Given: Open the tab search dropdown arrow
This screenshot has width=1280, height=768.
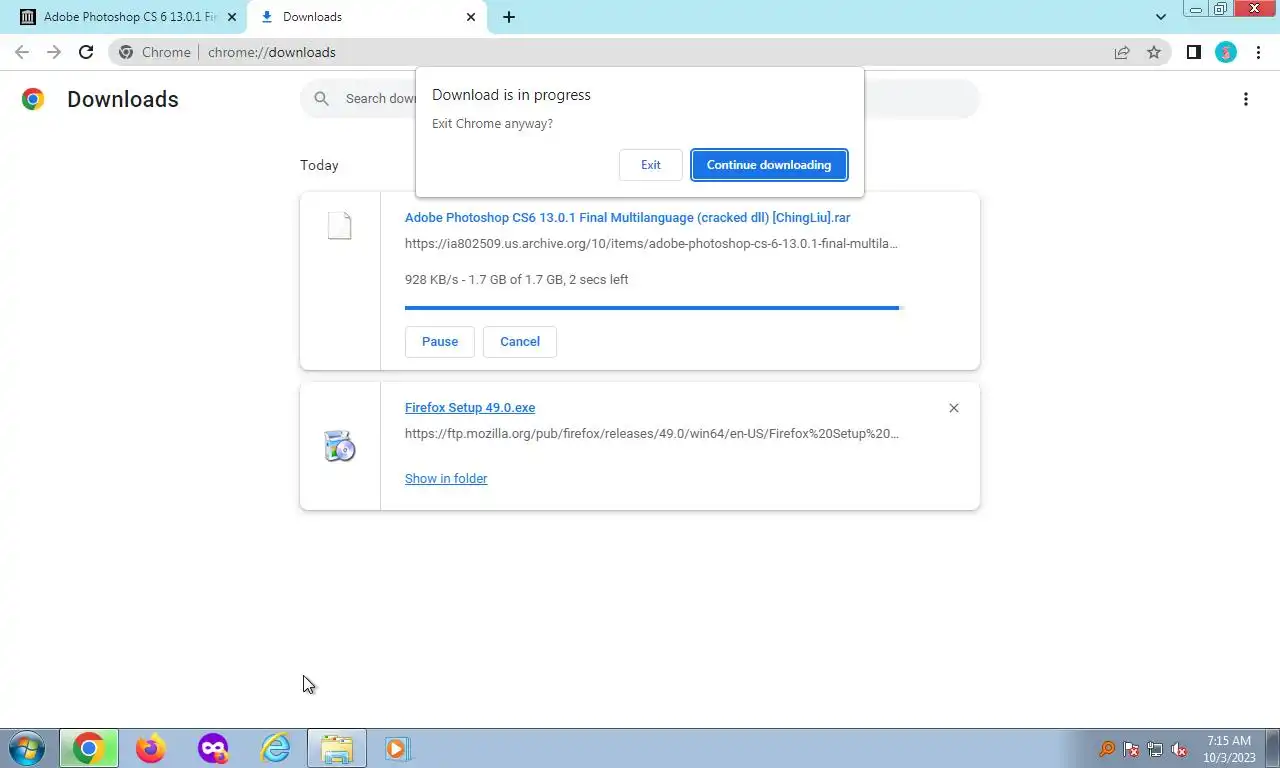Looking at the screenshot, I should 1161,17.
